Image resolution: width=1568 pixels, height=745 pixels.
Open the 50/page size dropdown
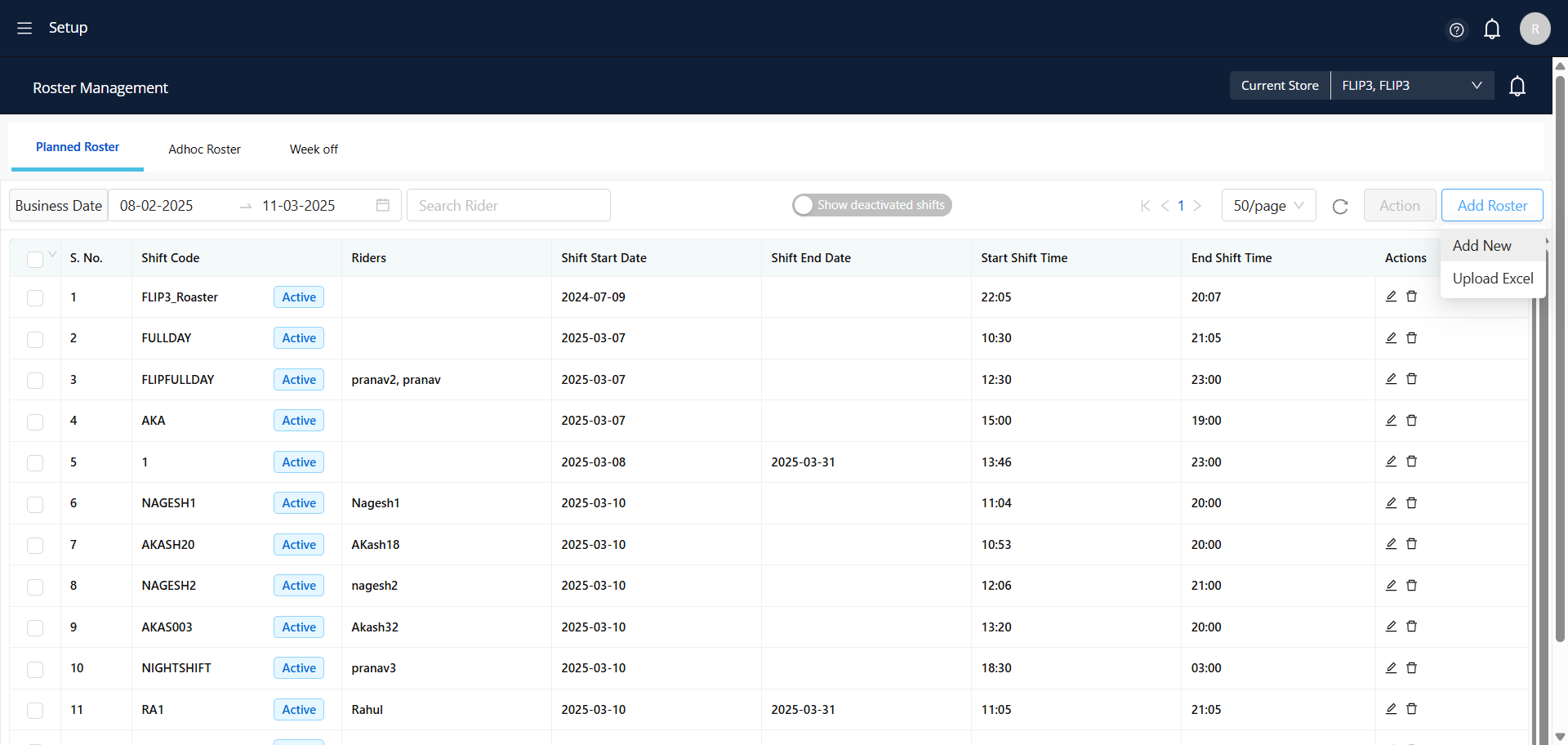click(x=1268, y=206)
